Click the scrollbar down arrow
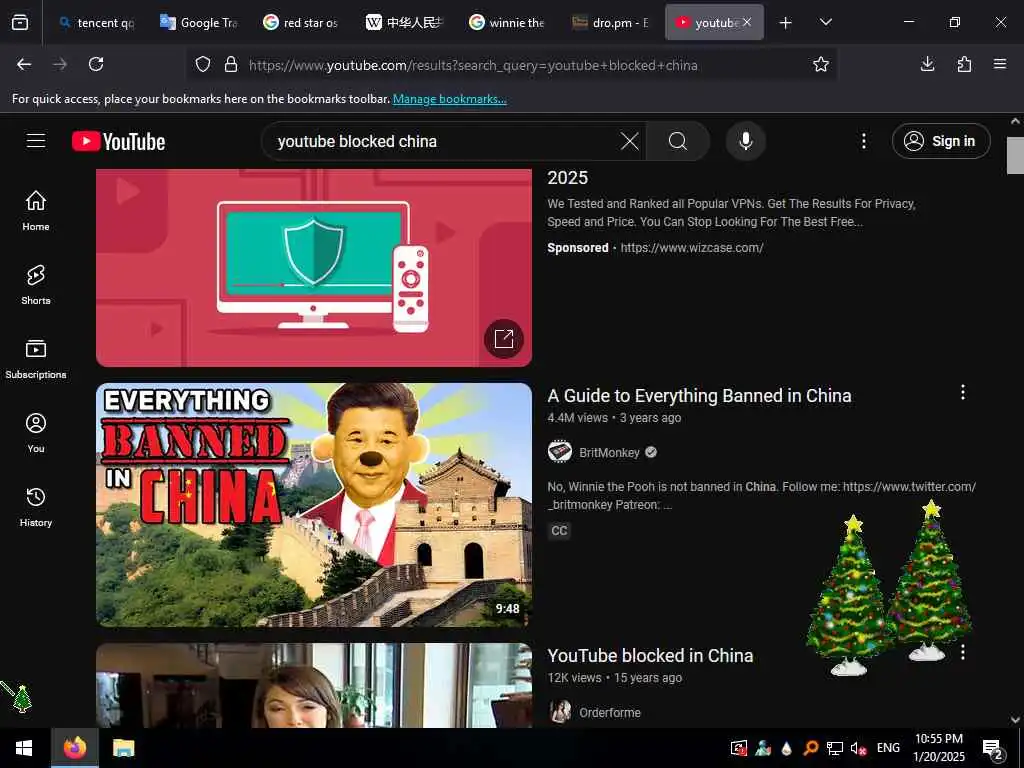Image resolution: width=1024 pixels, height=768 pixels. point(1015,719)
